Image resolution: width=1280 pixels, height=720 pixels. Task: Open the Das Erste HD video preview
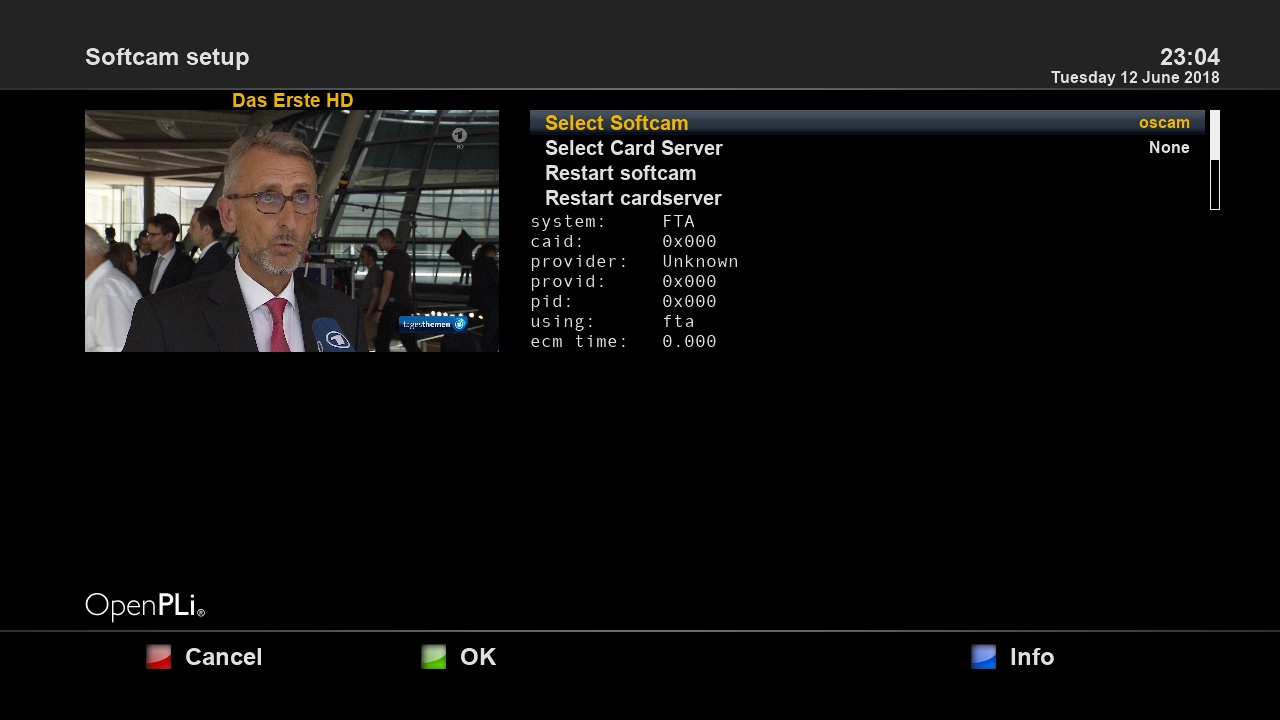[292, 231]
